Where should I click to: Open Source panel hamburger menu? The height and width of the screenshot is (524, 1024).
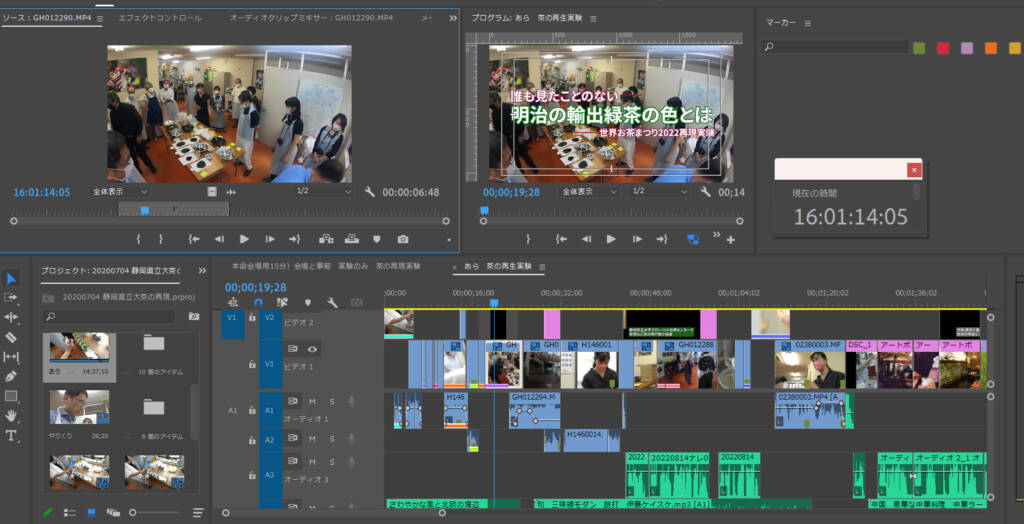click(x=100, y=19)
